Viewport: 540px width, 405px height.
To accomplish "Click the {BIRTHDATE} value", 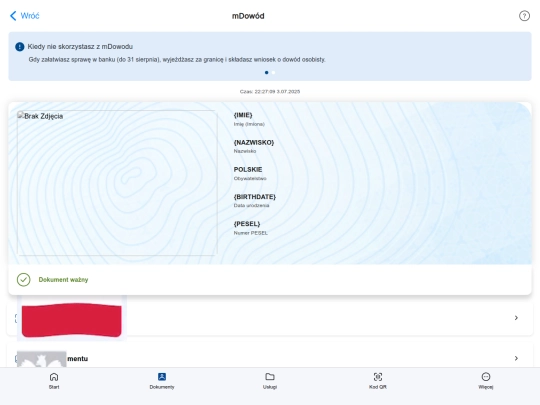I will pos(255,197).
